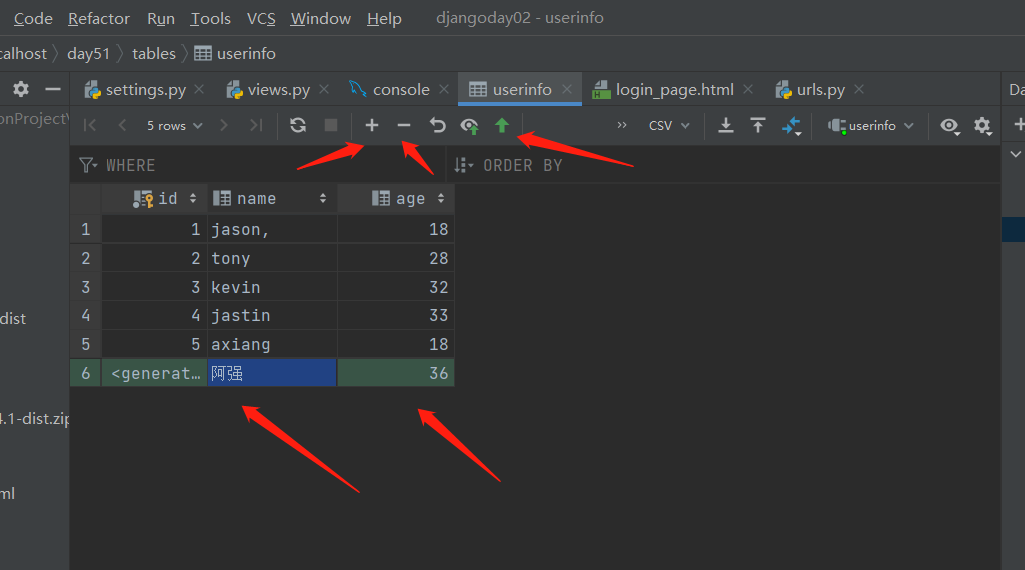Open the view options eye icon

point(950,126)
